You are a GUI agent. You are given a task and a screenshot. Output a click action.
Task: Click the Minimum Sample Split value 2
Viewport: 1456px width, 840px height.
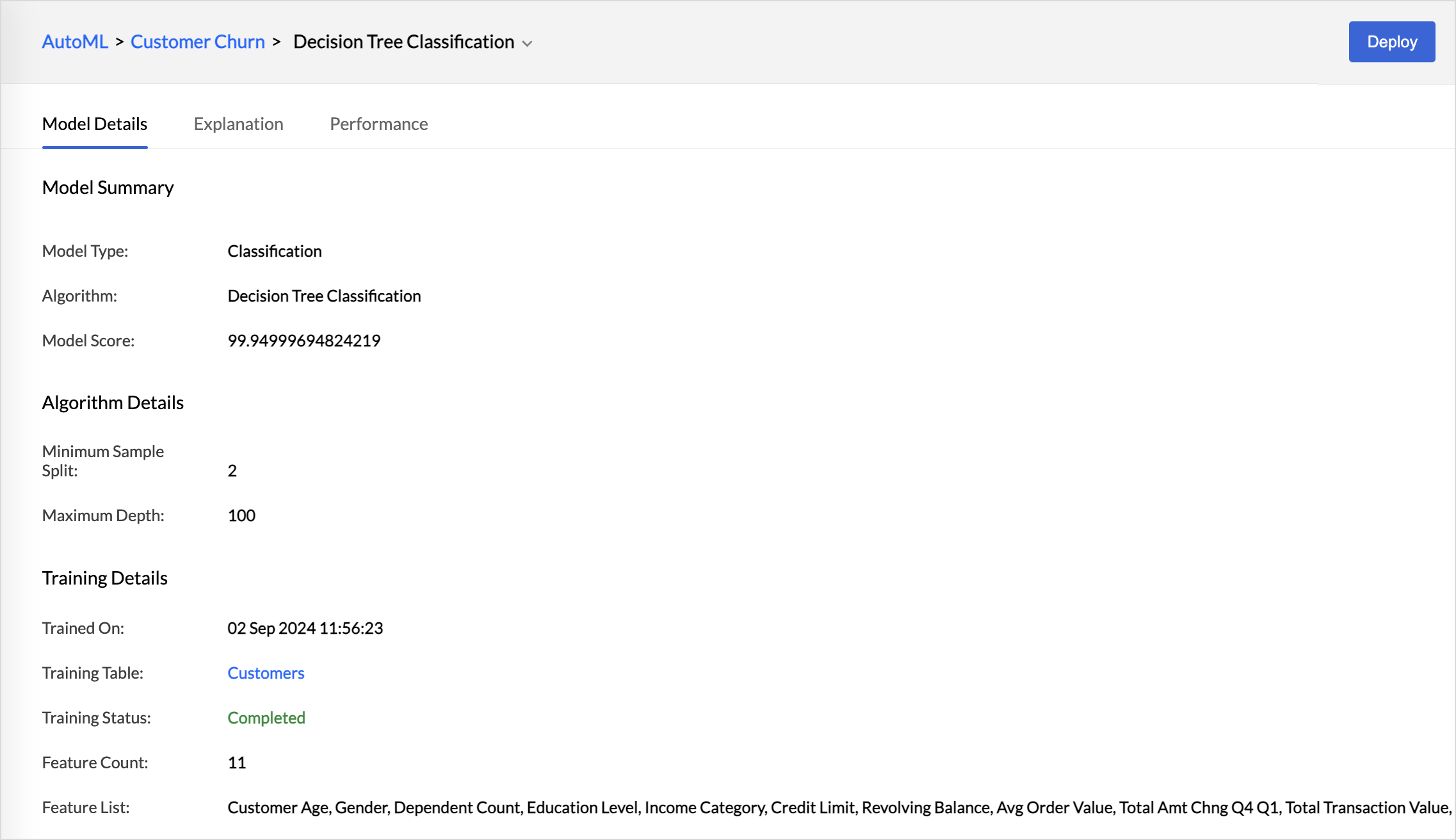pyautogui.click(x=232, y=471)
